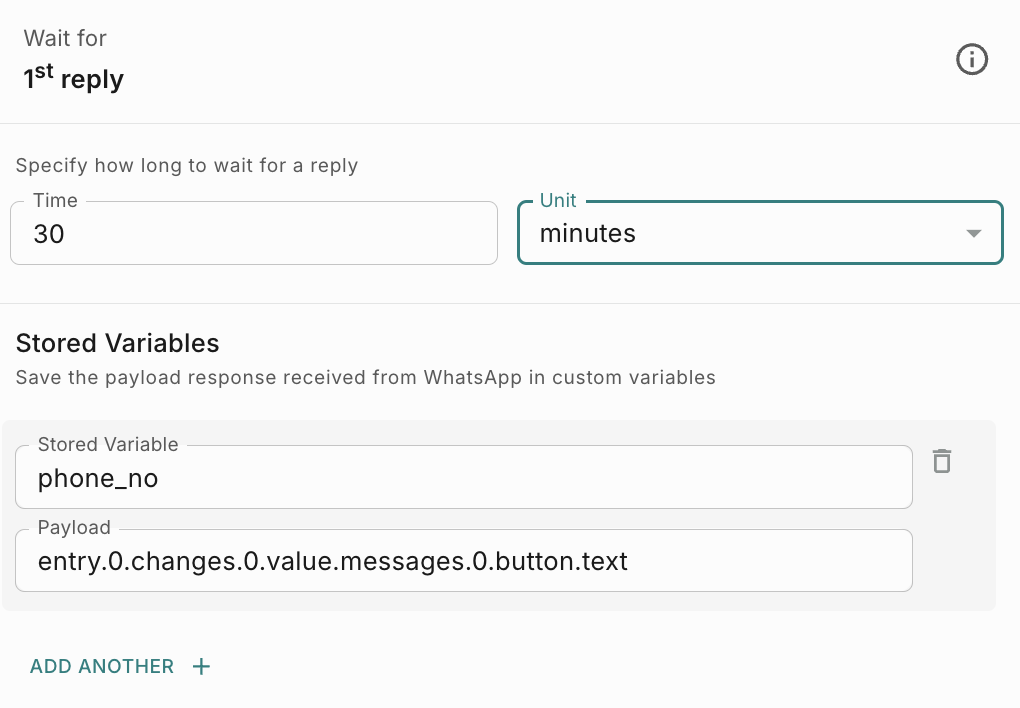Open the minutes unit selector

pyautogui.click(x=740, y=234)
